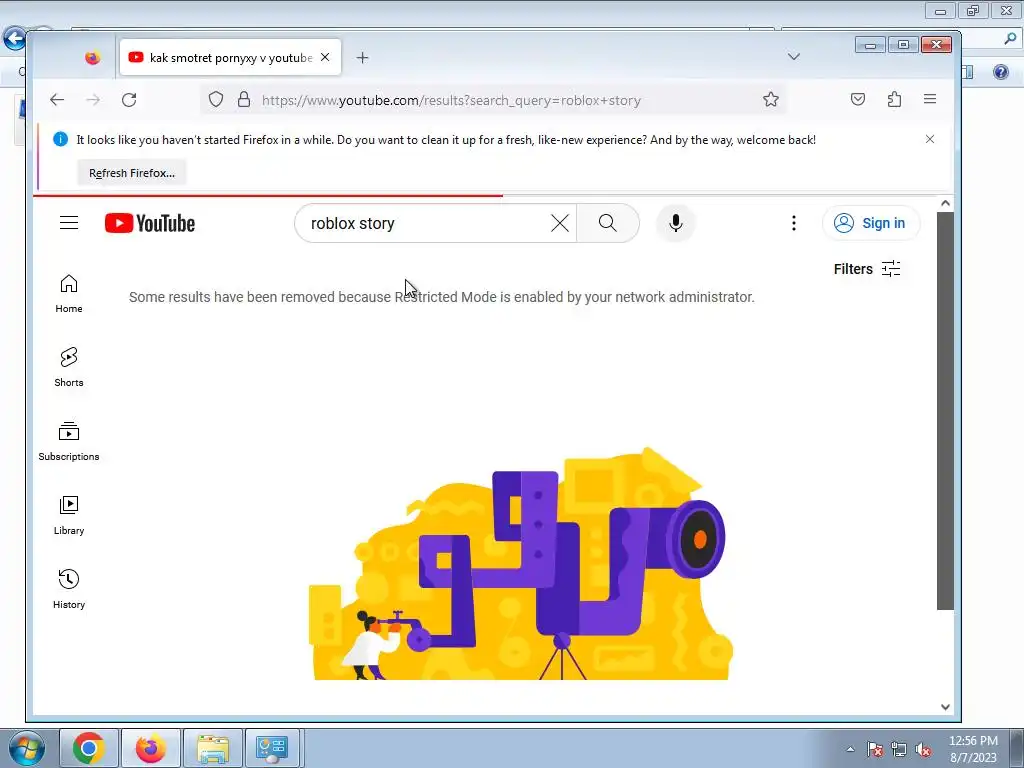Open YouTube settings three-dot menu

click(x=793, y=223)
